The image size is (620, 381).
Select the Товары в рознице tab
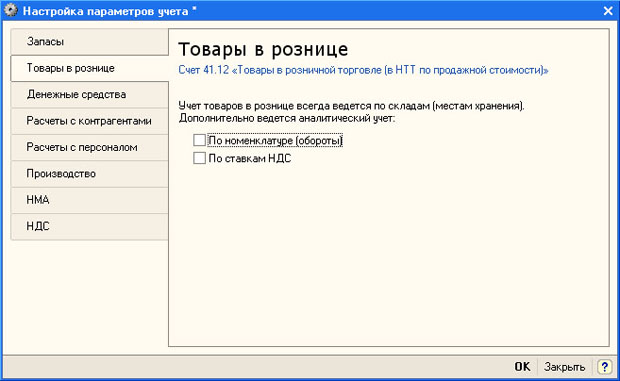[90, 68]
